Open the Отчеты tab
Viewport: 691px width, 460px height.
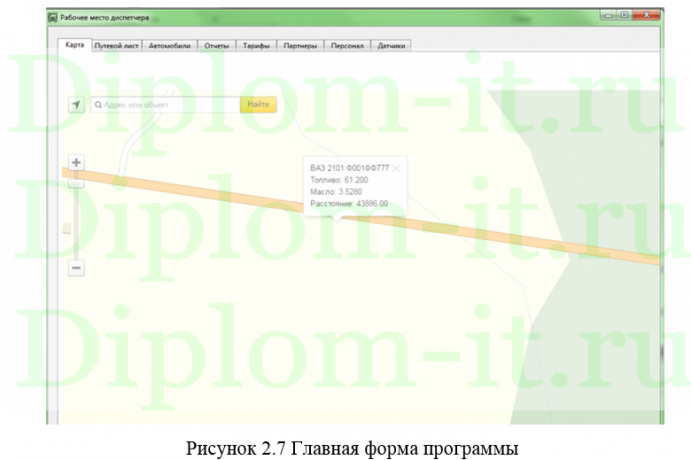pos(217,46)
